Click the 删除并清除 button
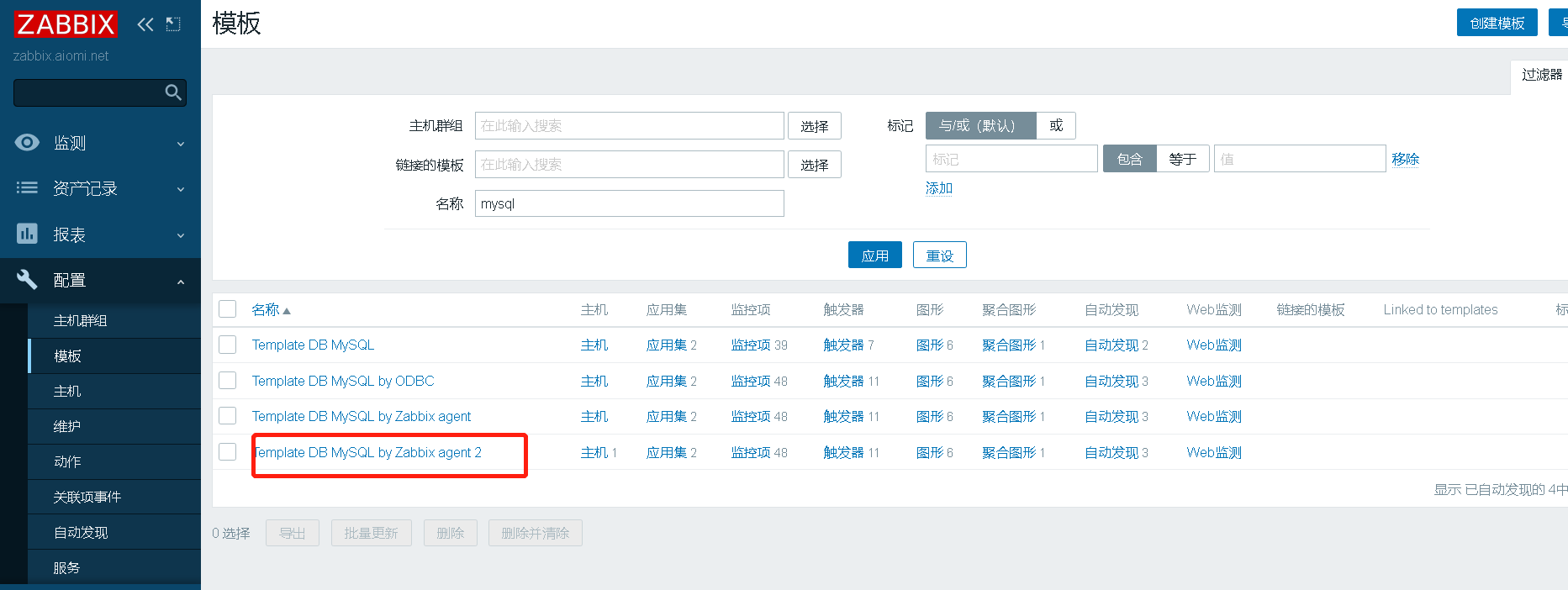Viewport: 1568px width, 590px height. pyautogui.click(x=535, y=533)
